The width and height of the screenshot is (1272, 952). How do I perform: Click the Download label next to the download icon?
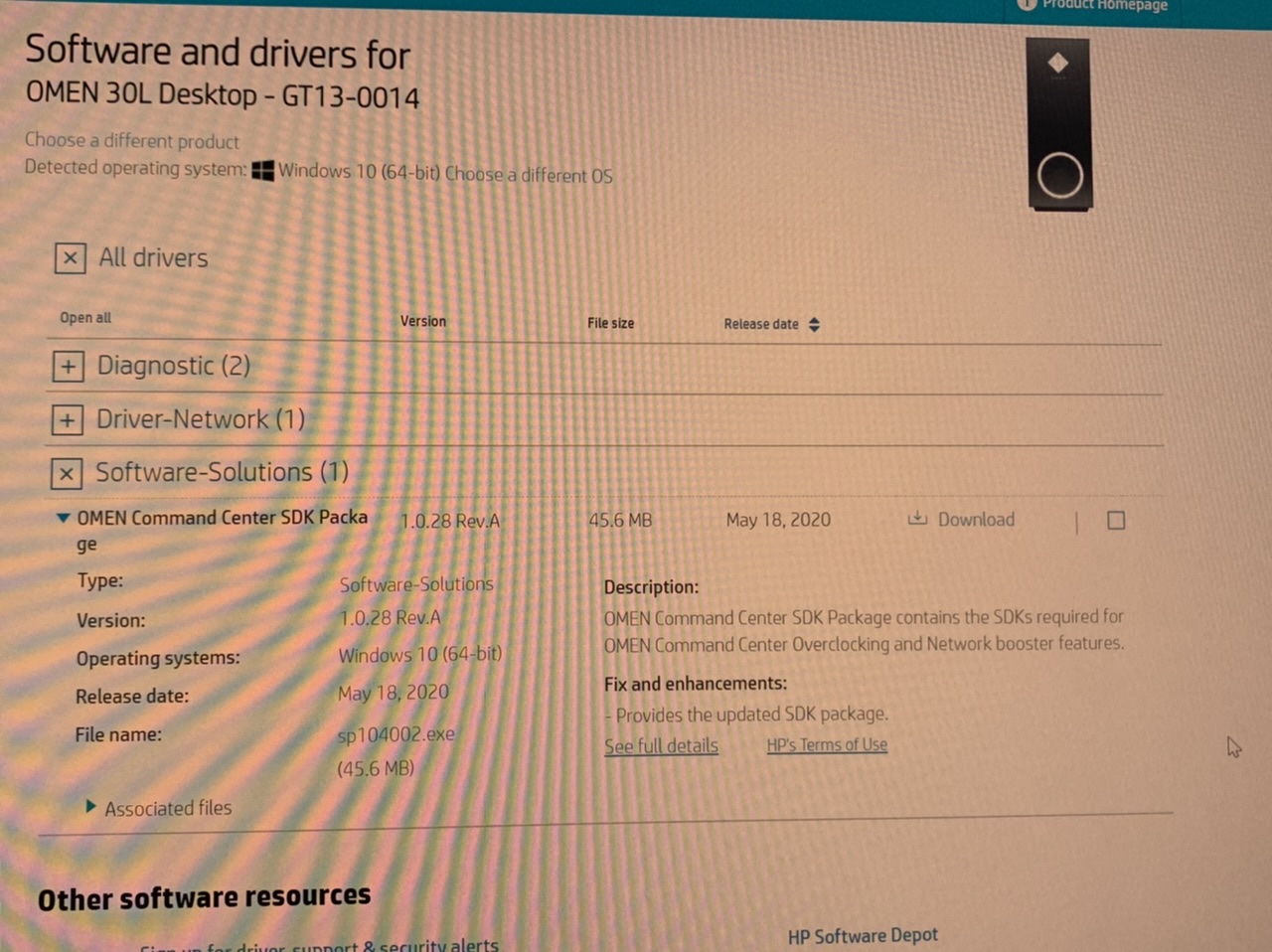(976, 519)
